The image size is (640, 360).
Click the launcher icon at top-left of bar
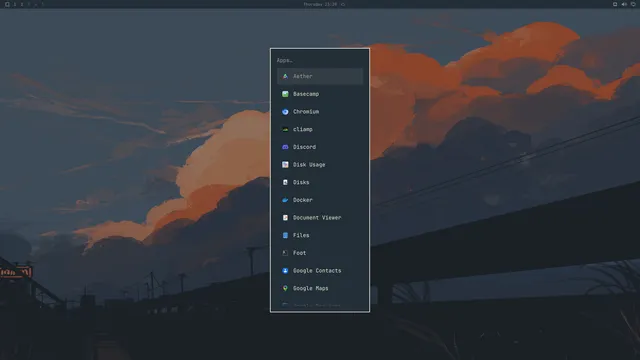pyautogui.click(x=7, y=4)
